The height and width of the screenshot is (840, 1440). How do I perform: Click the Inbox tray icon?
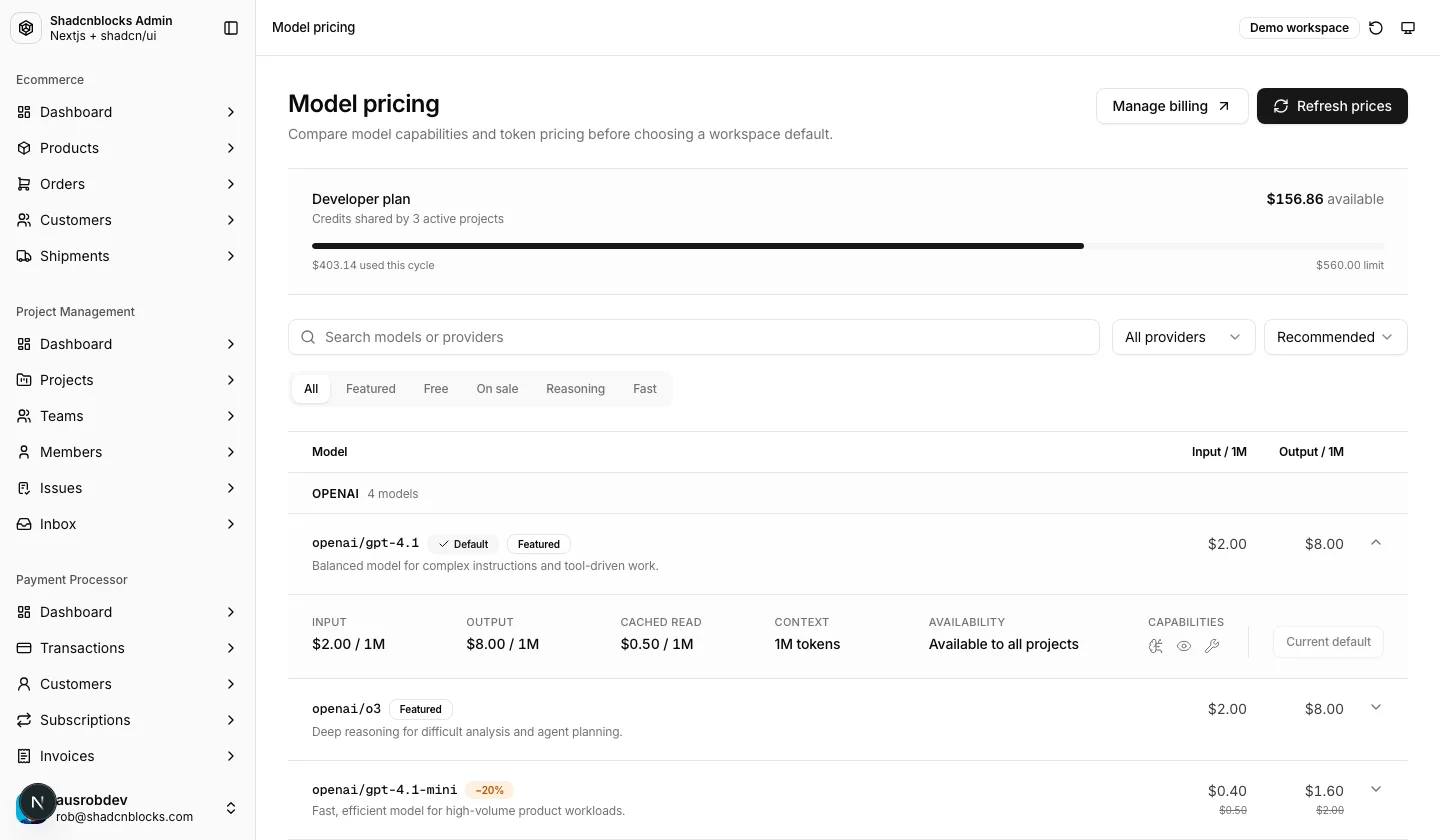point(24,524)
